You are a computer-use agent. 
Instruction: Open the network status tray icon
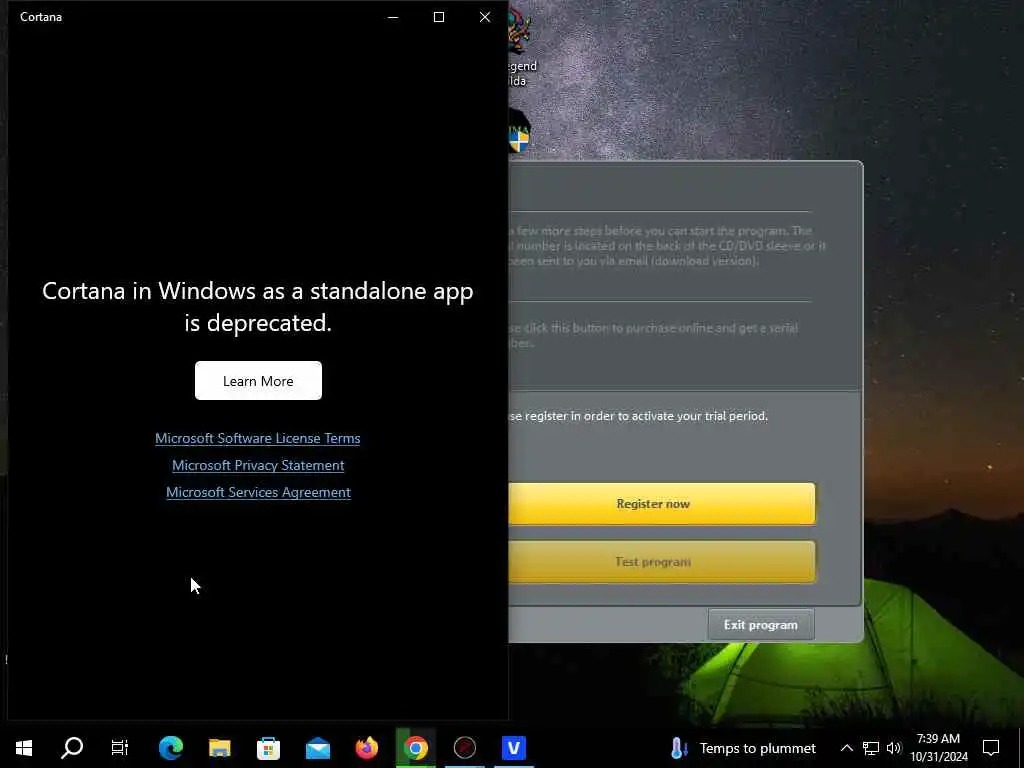tap(871, 748)
